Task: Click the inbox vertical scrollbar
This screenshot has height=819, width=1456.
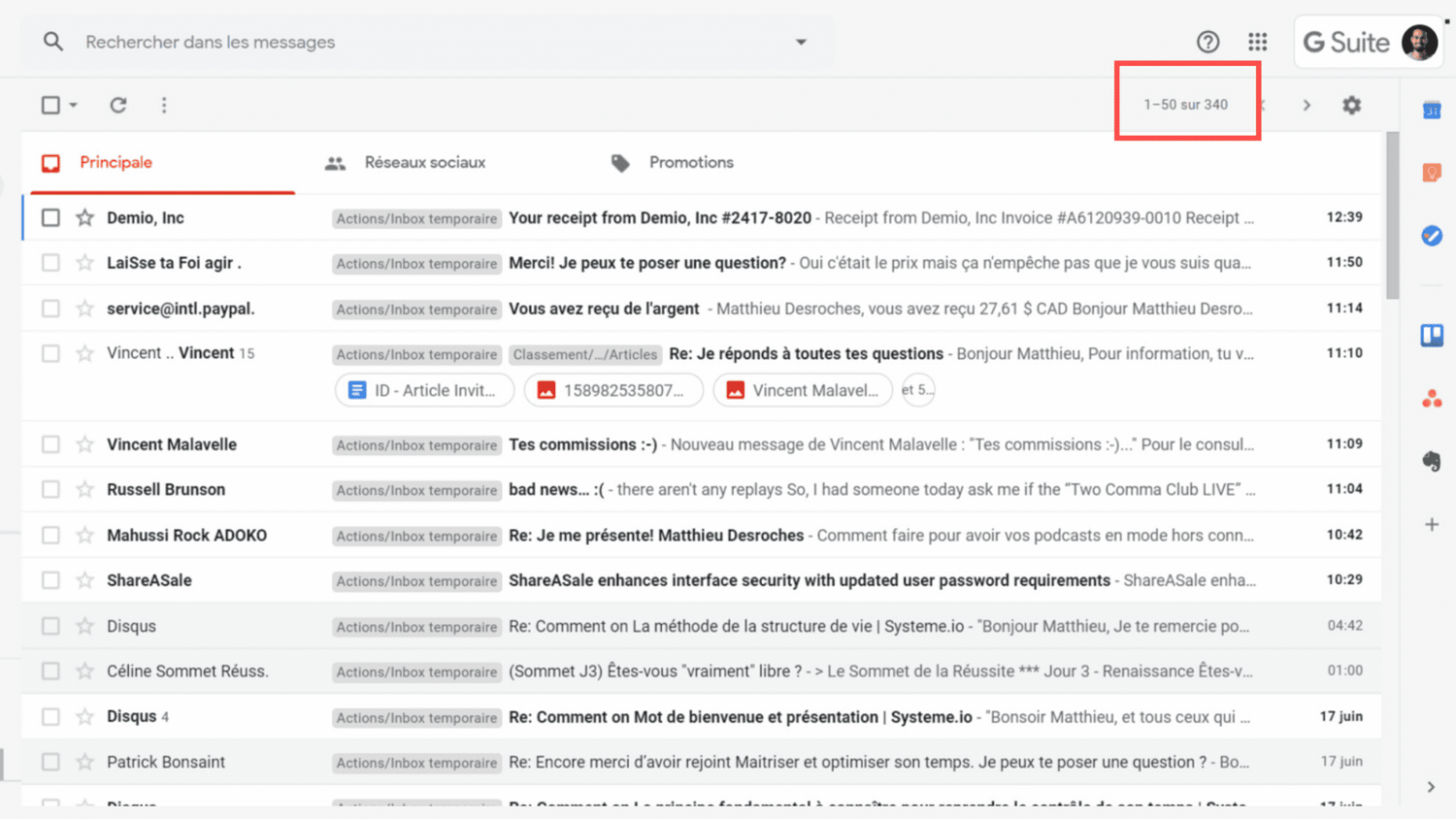Action: [x=1393, y=215]
